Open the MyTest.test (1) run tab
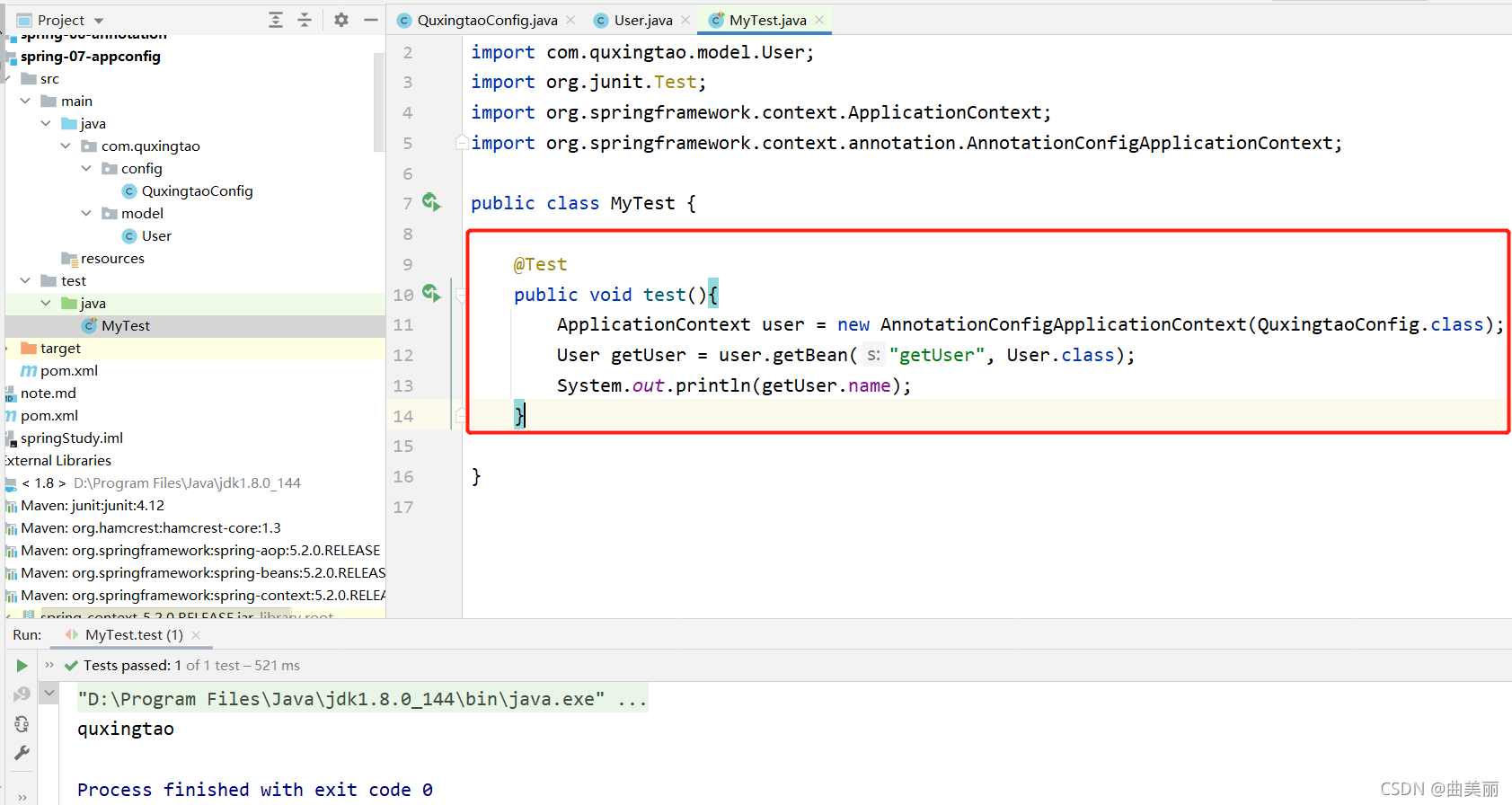This screenshot has height=805, width=1512. 134,634
